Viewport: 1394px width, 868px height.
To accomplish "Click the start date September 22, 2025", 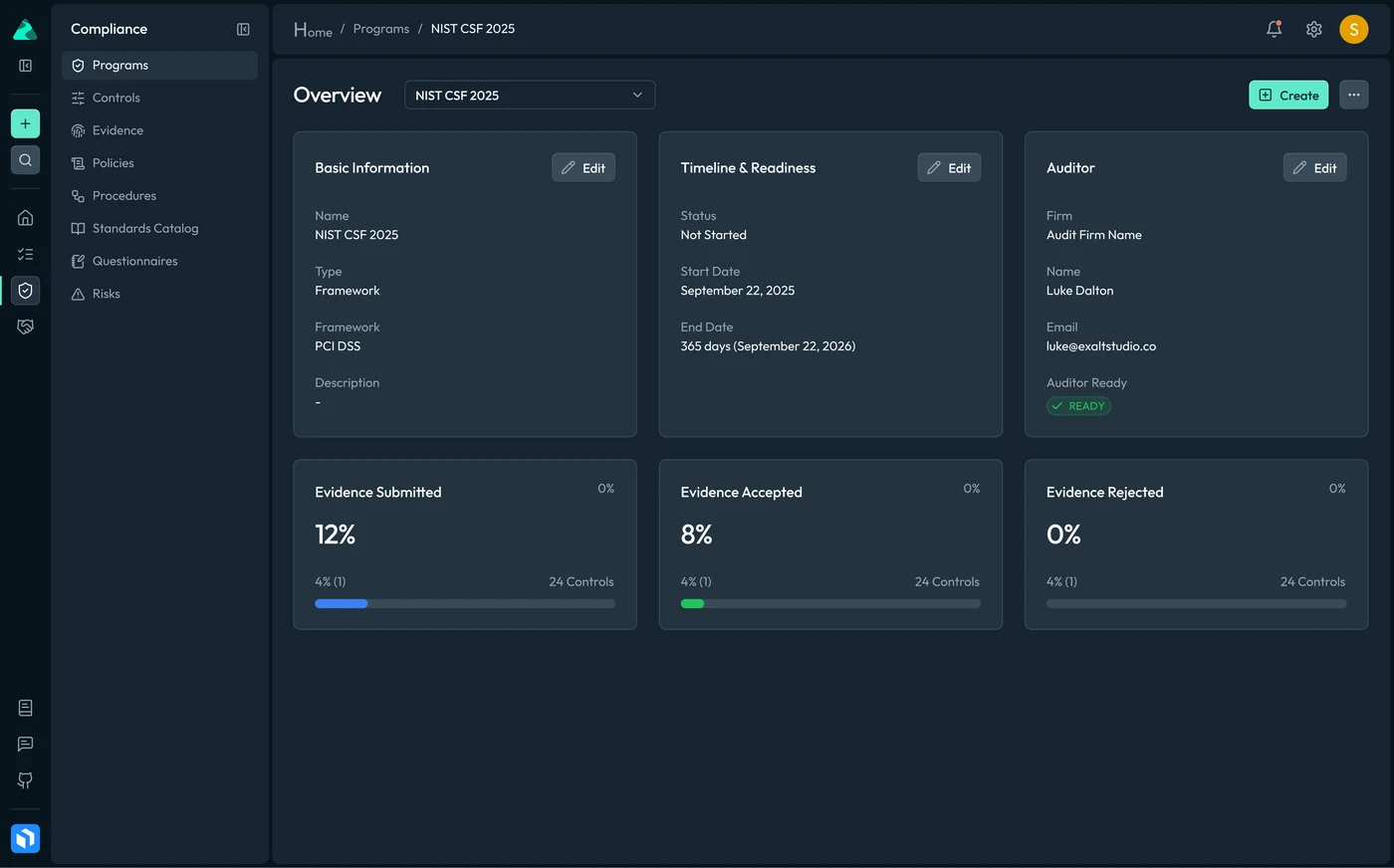I will [738, 291].
